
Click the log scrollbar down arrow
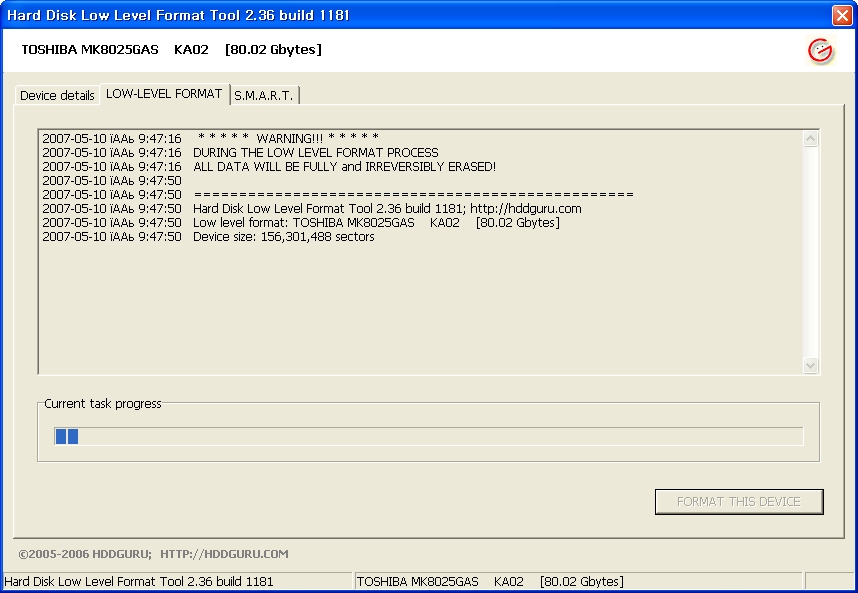tap(810, 365)
